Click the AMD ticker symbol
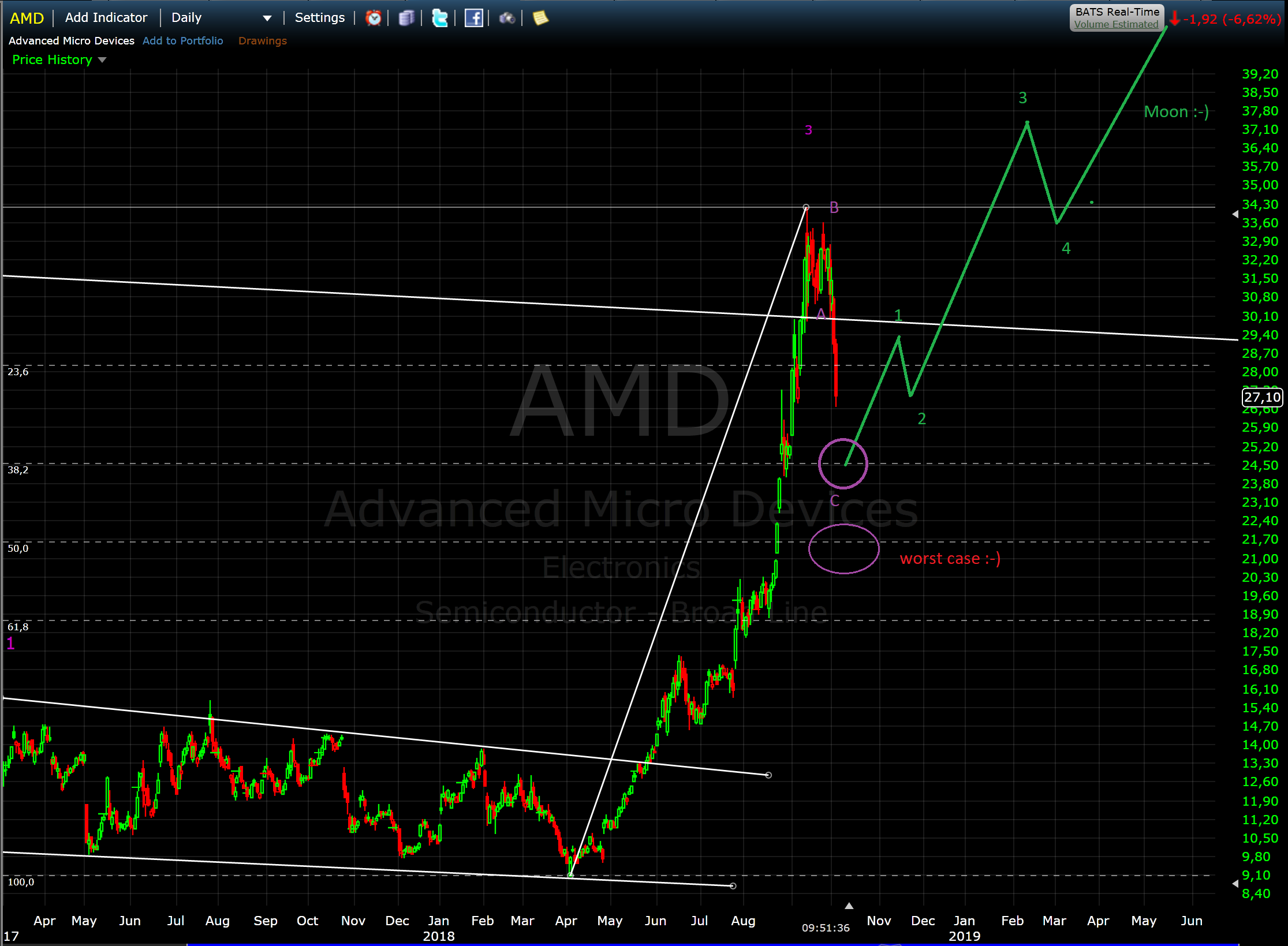 27,18
